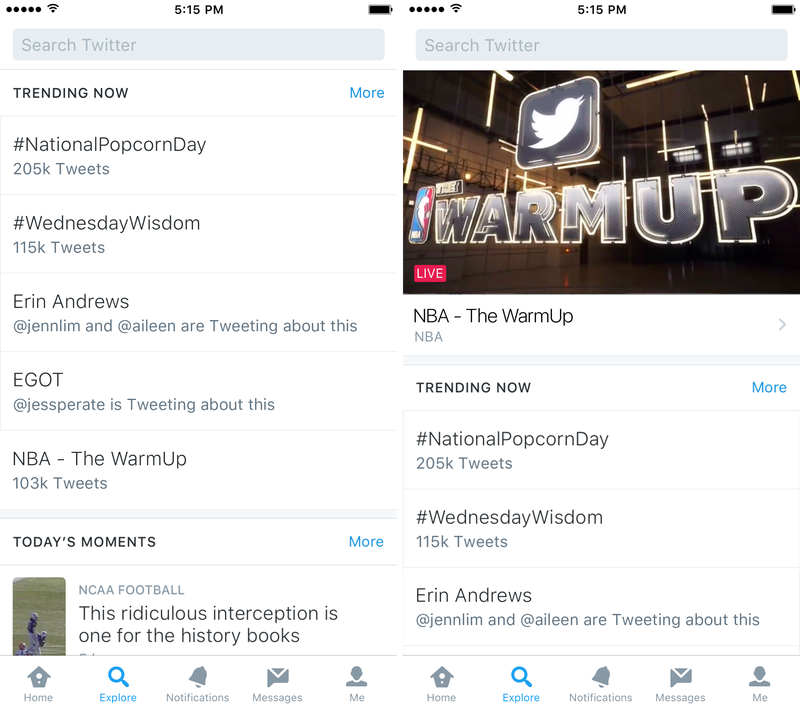Click chevron arrow beside NBA - The WarmUp

click(x=782, y=325)
